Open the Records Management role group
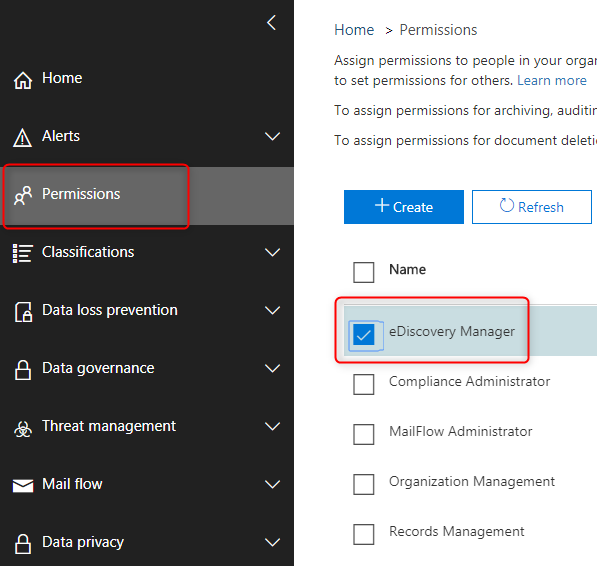The width and height of the screenshot is (597, 566). (457, 531)
